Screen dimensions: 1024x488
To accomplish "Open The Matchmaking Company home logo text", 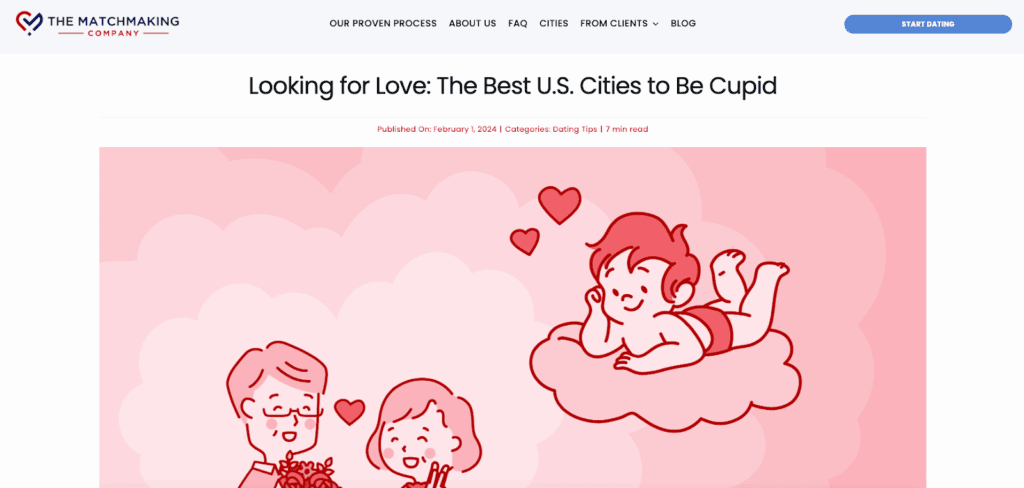I will tap(113, 25).
